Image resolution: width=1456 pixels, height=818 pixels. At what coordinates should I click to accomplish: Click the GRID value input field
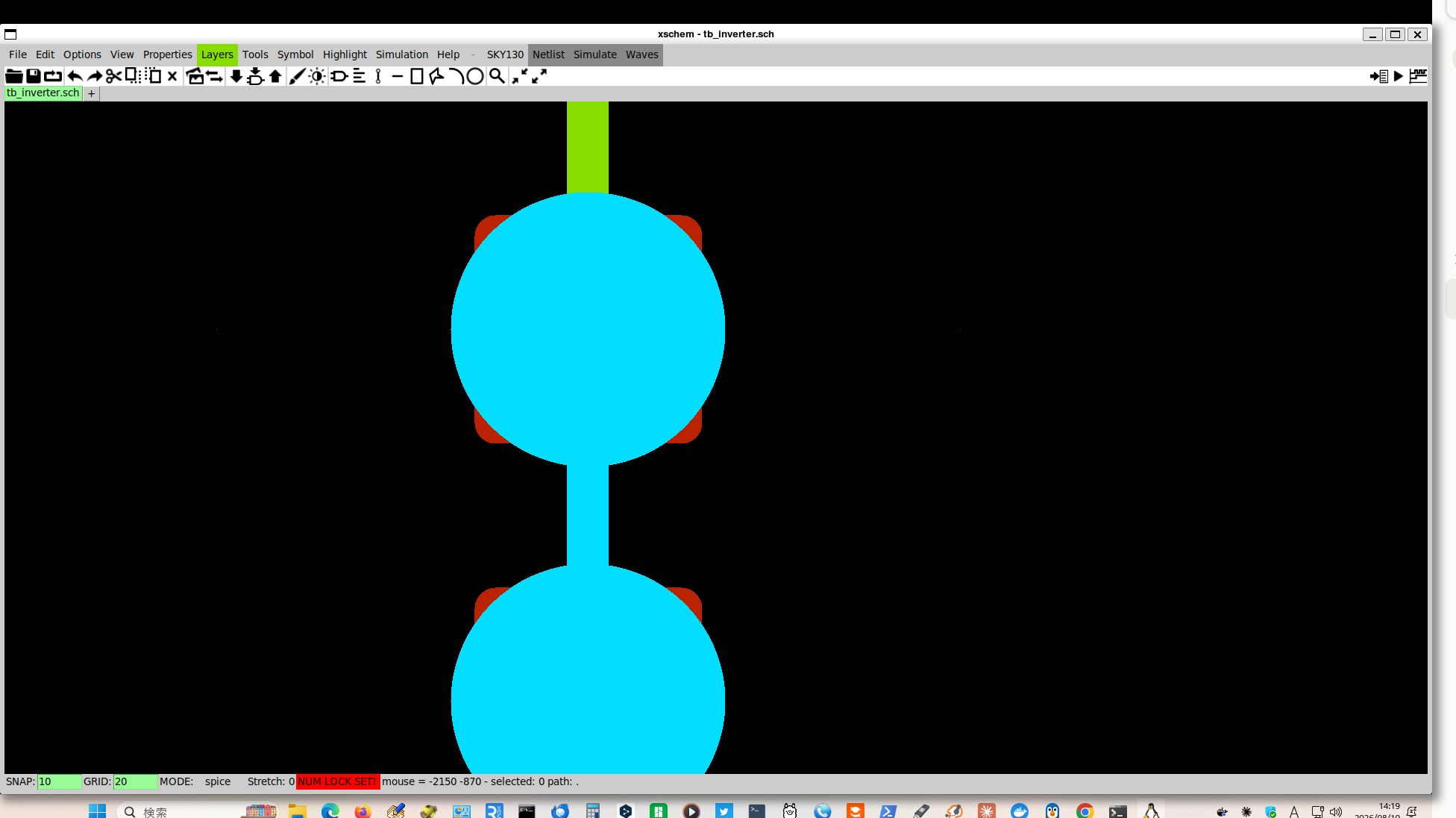[x=135, y=781]
